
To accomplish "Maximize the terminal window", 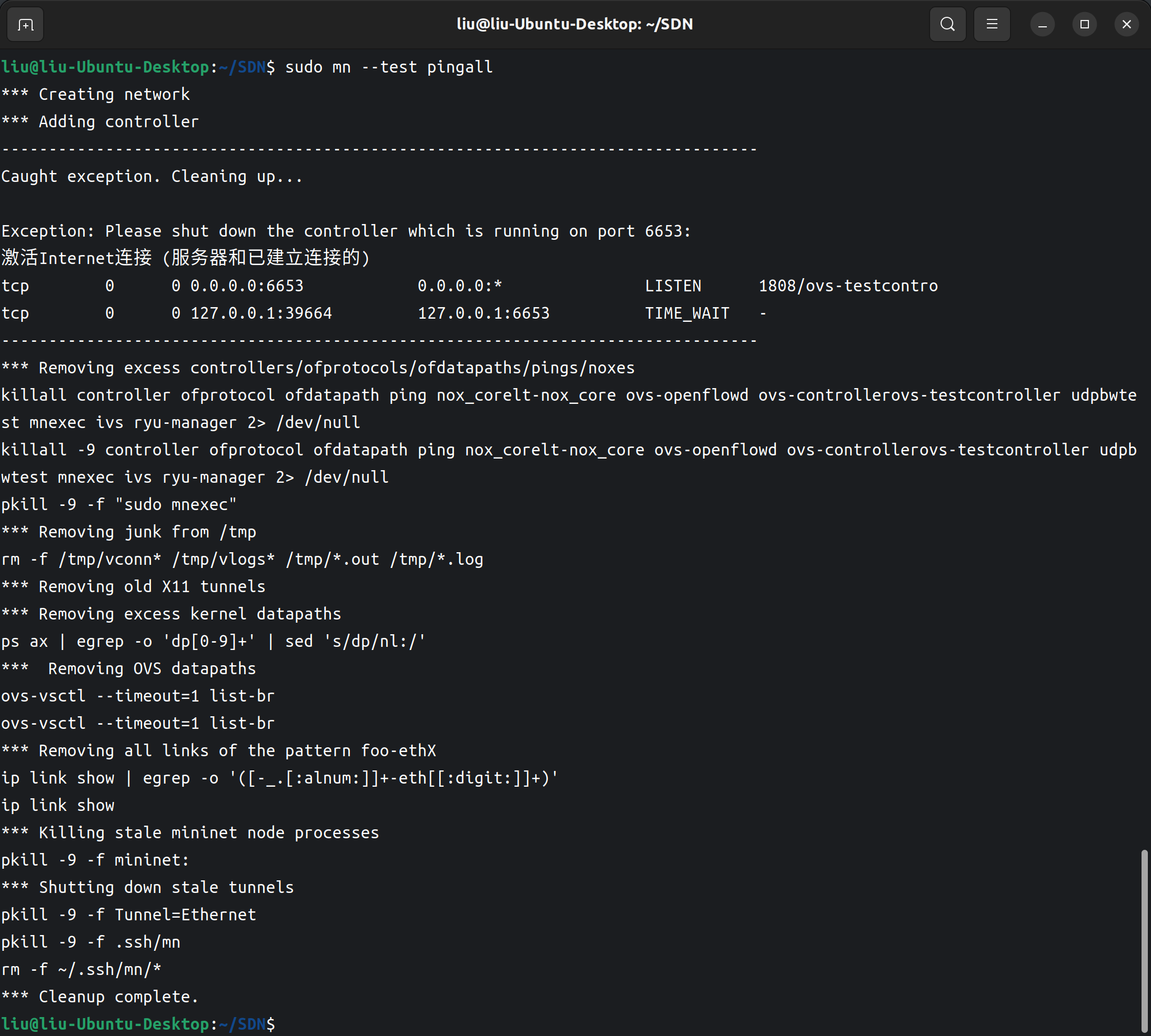I will pyautogui.click(x=1085, y=25).
